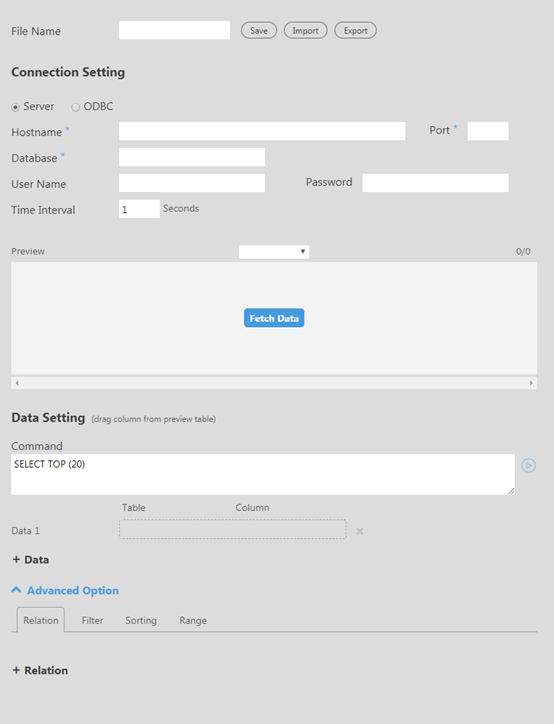
Task: Open the Preview table dropdown
Action: pos(274,252)
